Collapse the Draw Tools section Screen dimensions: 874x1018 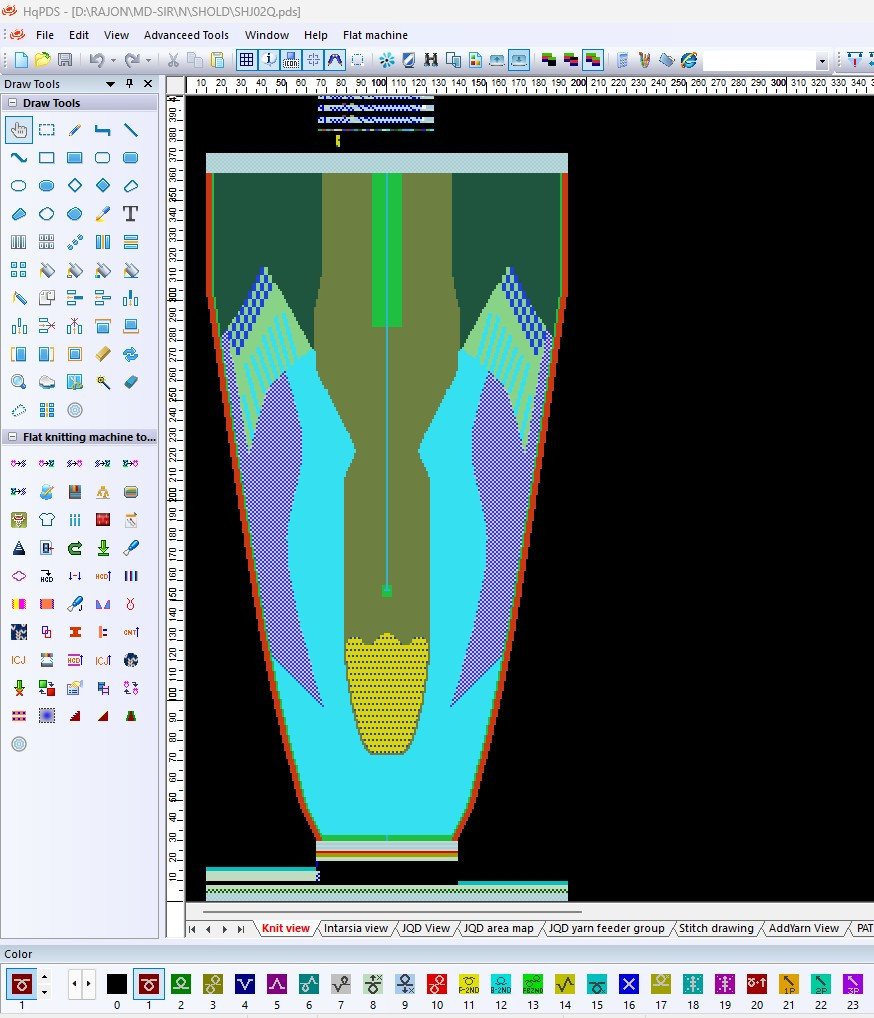[x=12, y=103]
